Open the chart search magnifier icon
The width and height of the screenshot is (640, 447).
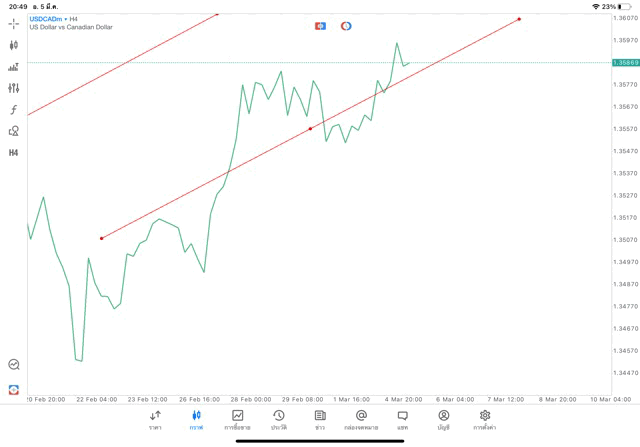[x=13, y=365]
